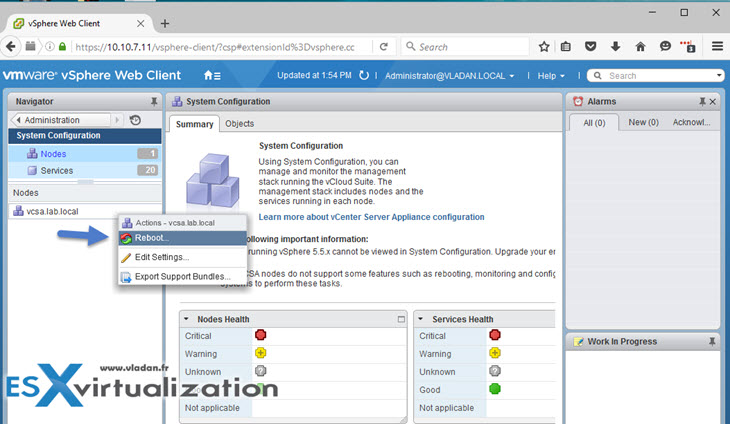730x424 pixels.
Task: Click the Services count badge 20
Action: coord(148,170)
